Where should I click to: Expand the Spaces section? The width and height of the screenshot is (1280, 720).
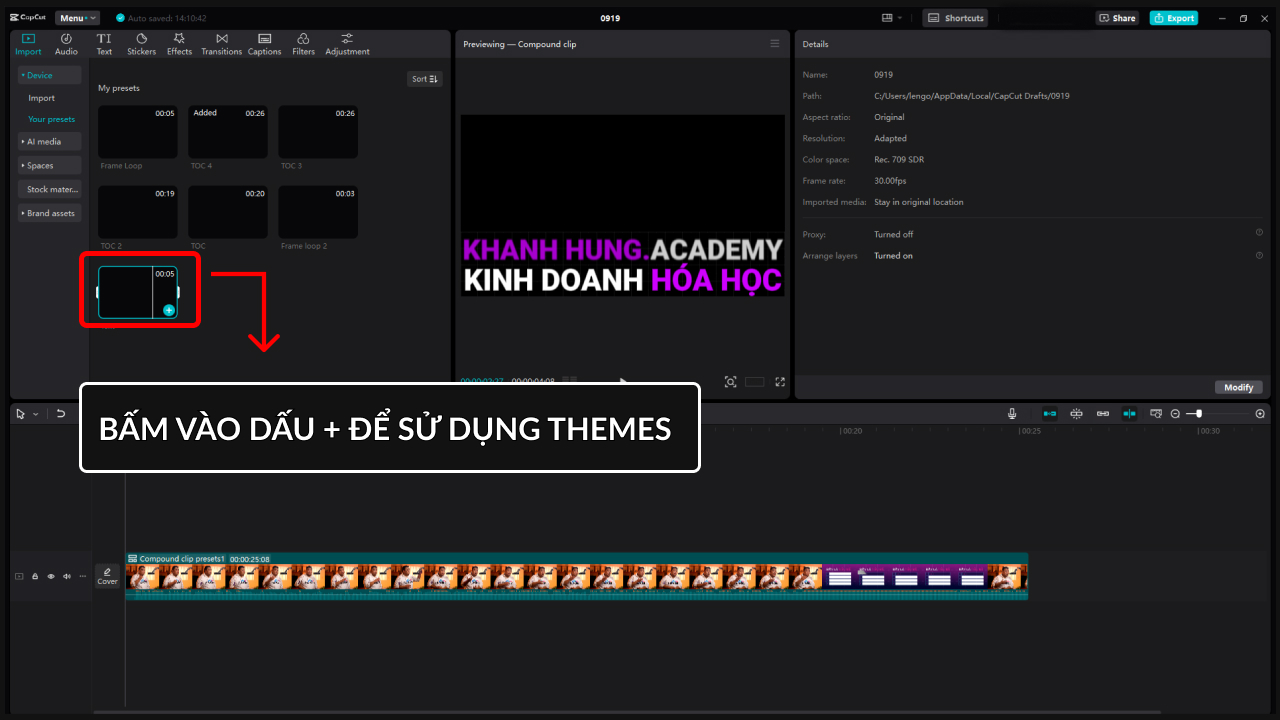[x=49, y=165]
